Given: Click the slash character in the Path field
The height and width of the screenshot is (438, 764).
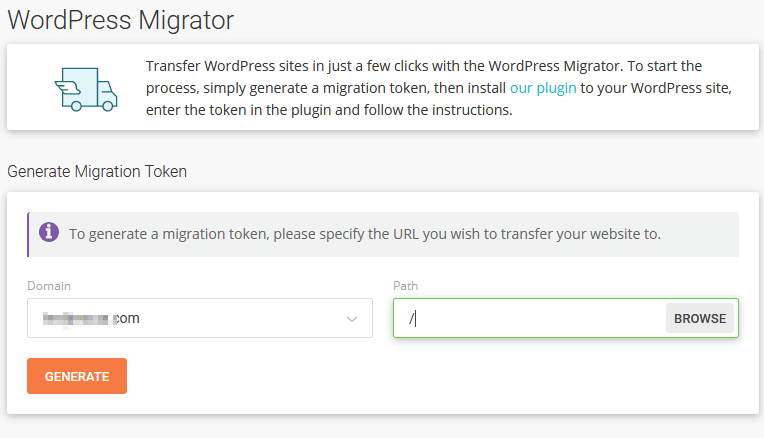Looking at the screenshot, I should click(411, 319).
